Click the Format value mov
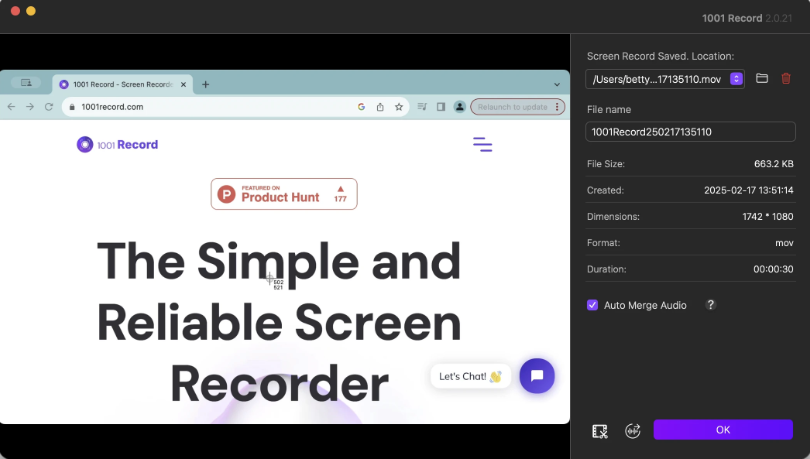Viewport: 810px width, 459px height. coord(784,243)
